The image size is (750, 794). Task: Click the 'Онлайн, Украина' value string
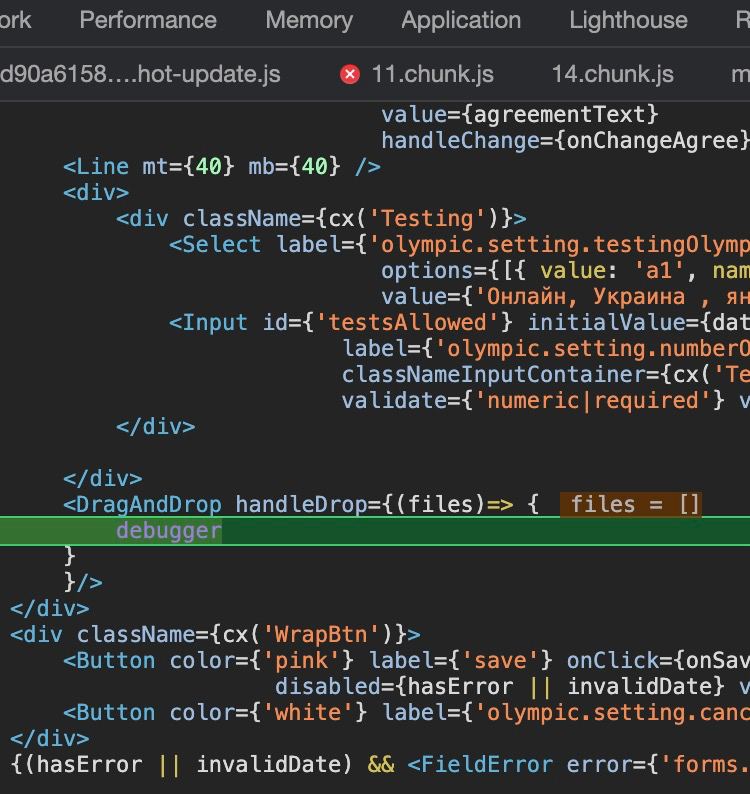coord(585,297)
